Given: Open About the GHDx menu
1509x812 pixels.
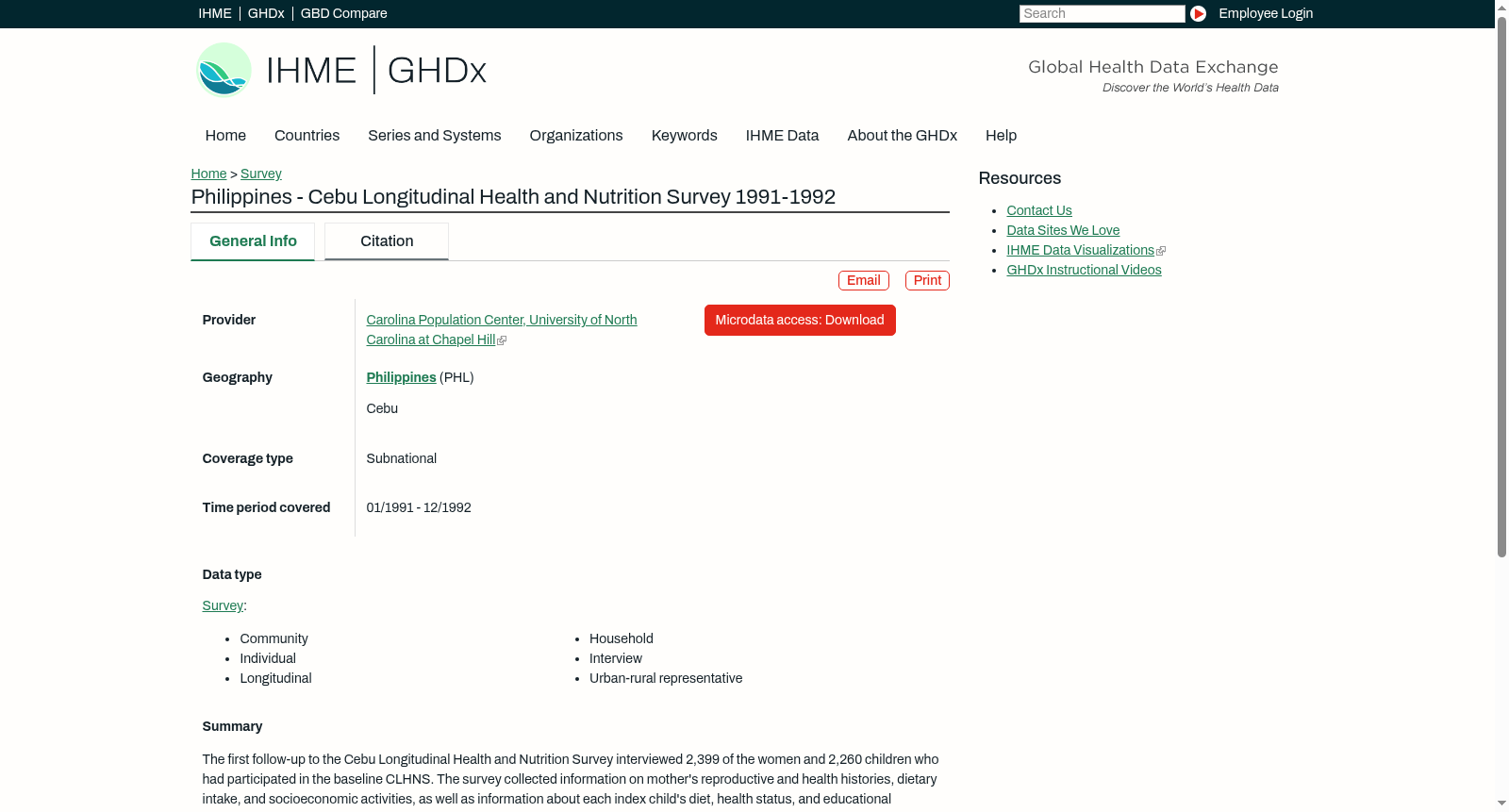Looking at the screenshot, I should coord(903,136).
